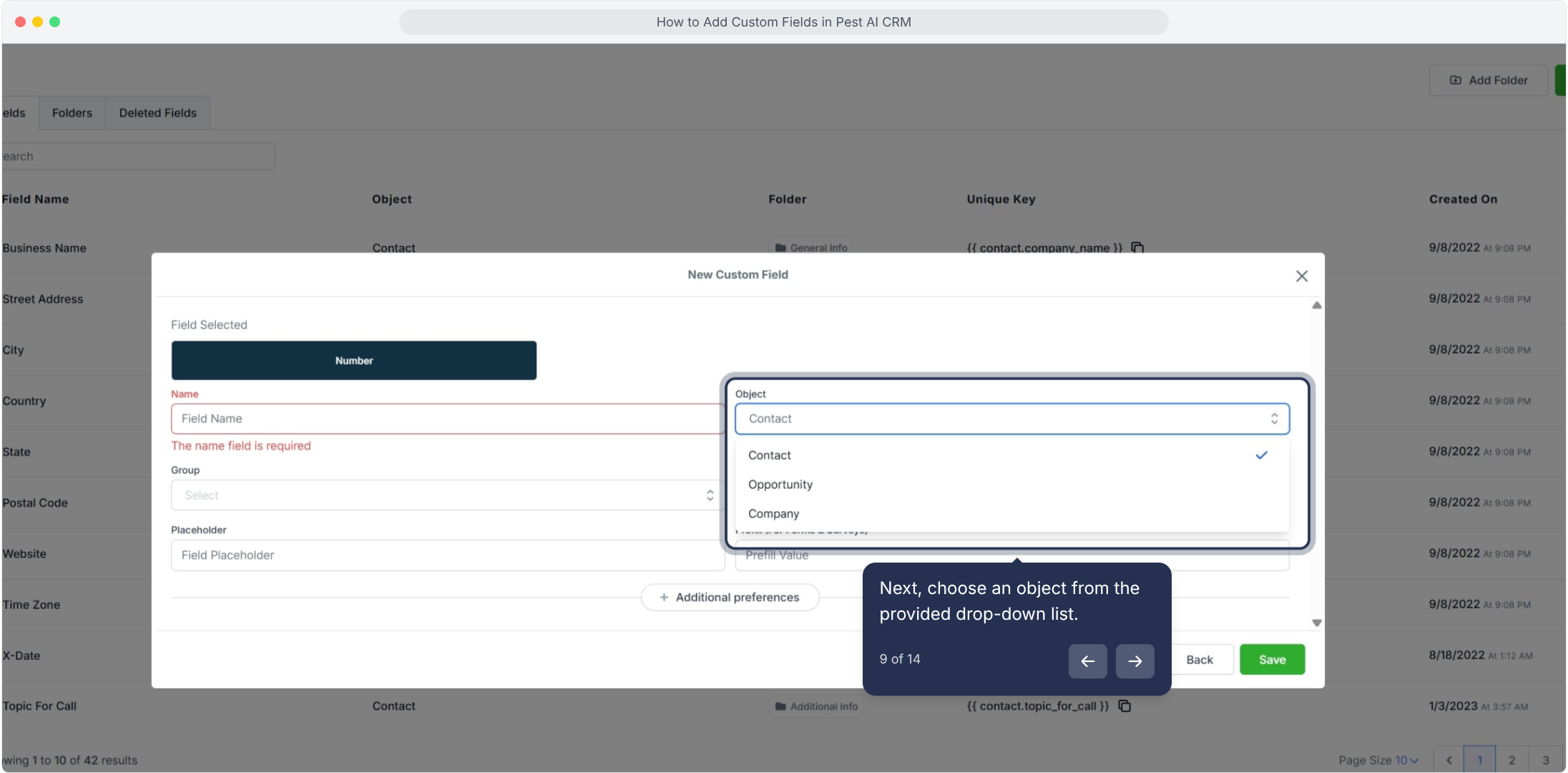The image size is (1568, 773).
Task: Click the General Info folder tag
Action: click(811, 248)
